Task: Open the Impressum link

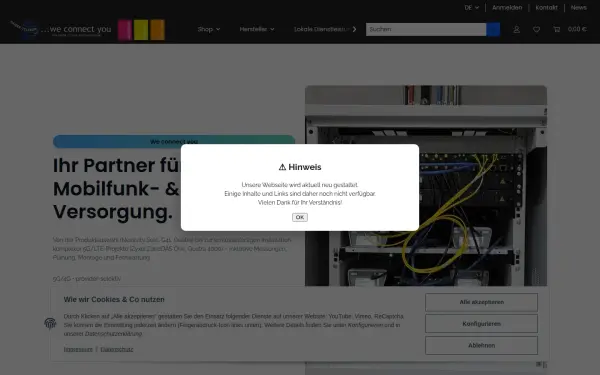Action: click(x=78, y=349)
